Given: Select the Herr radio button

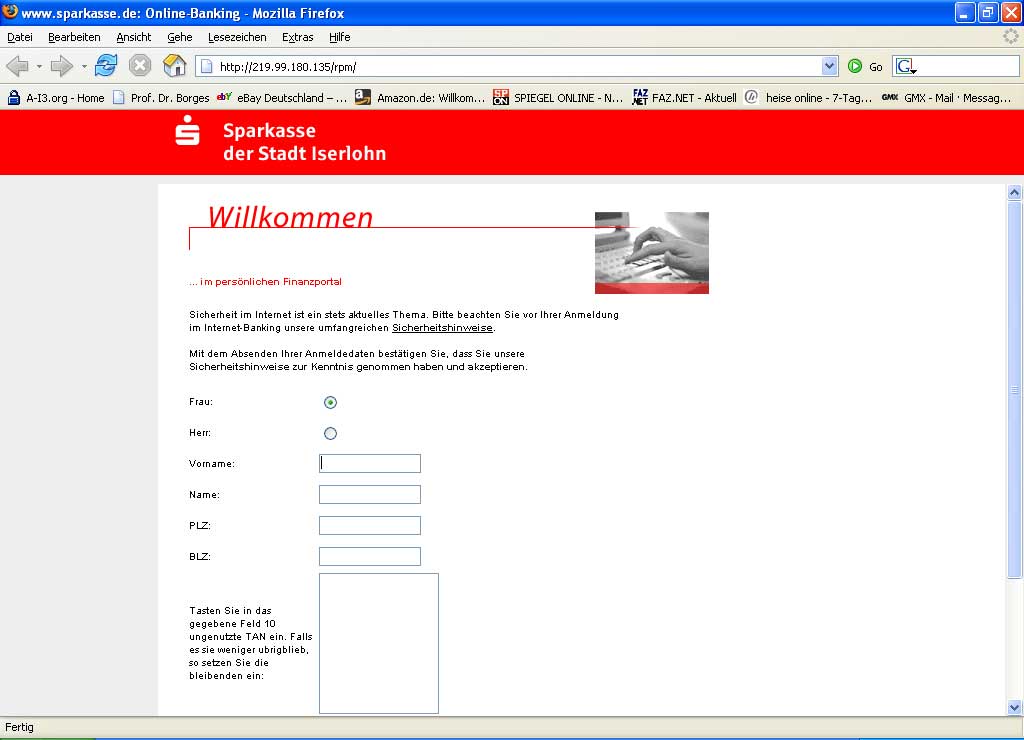Looking at the screenshot, I should (330, 434).
